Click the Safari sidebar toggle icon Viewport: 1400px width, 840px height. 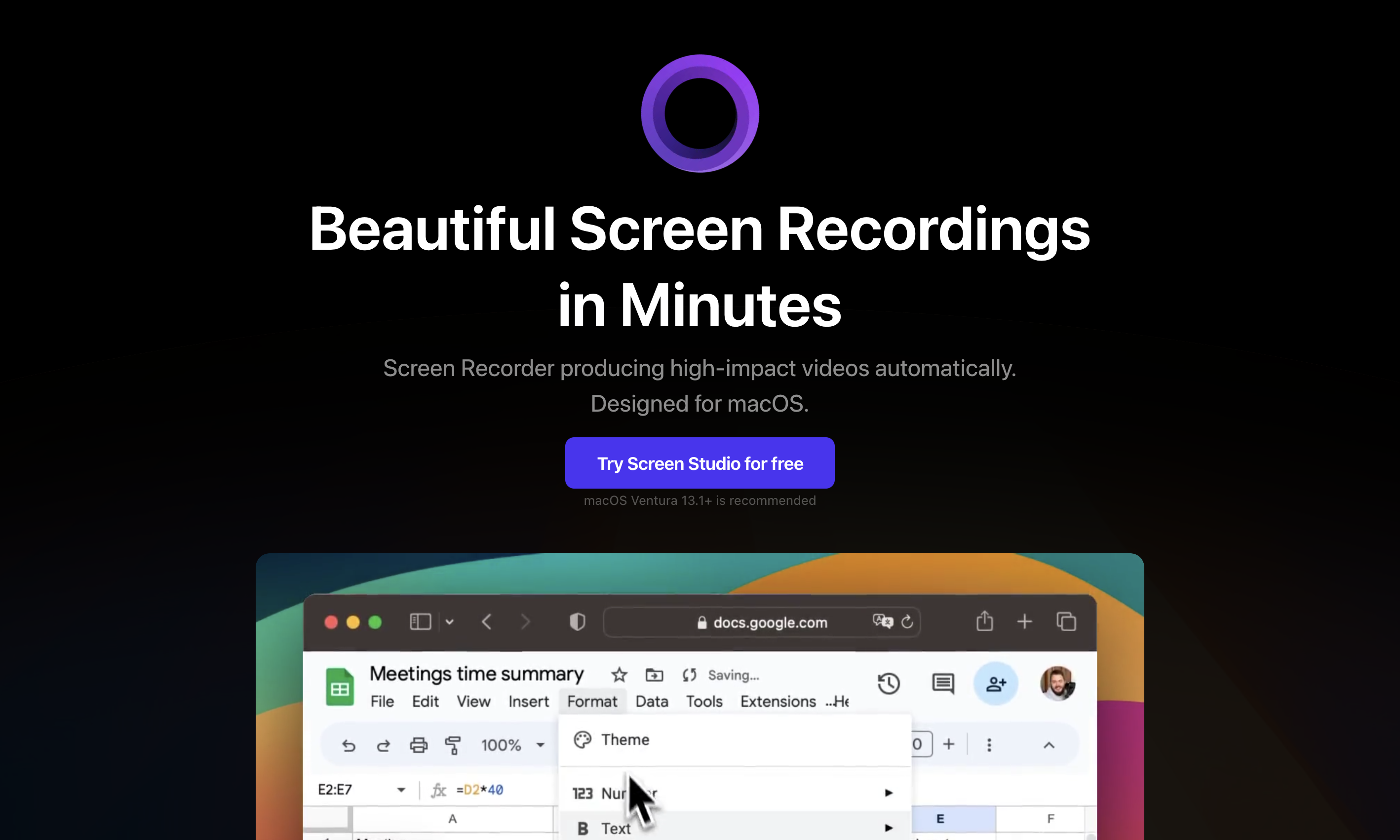click(420, 622)
